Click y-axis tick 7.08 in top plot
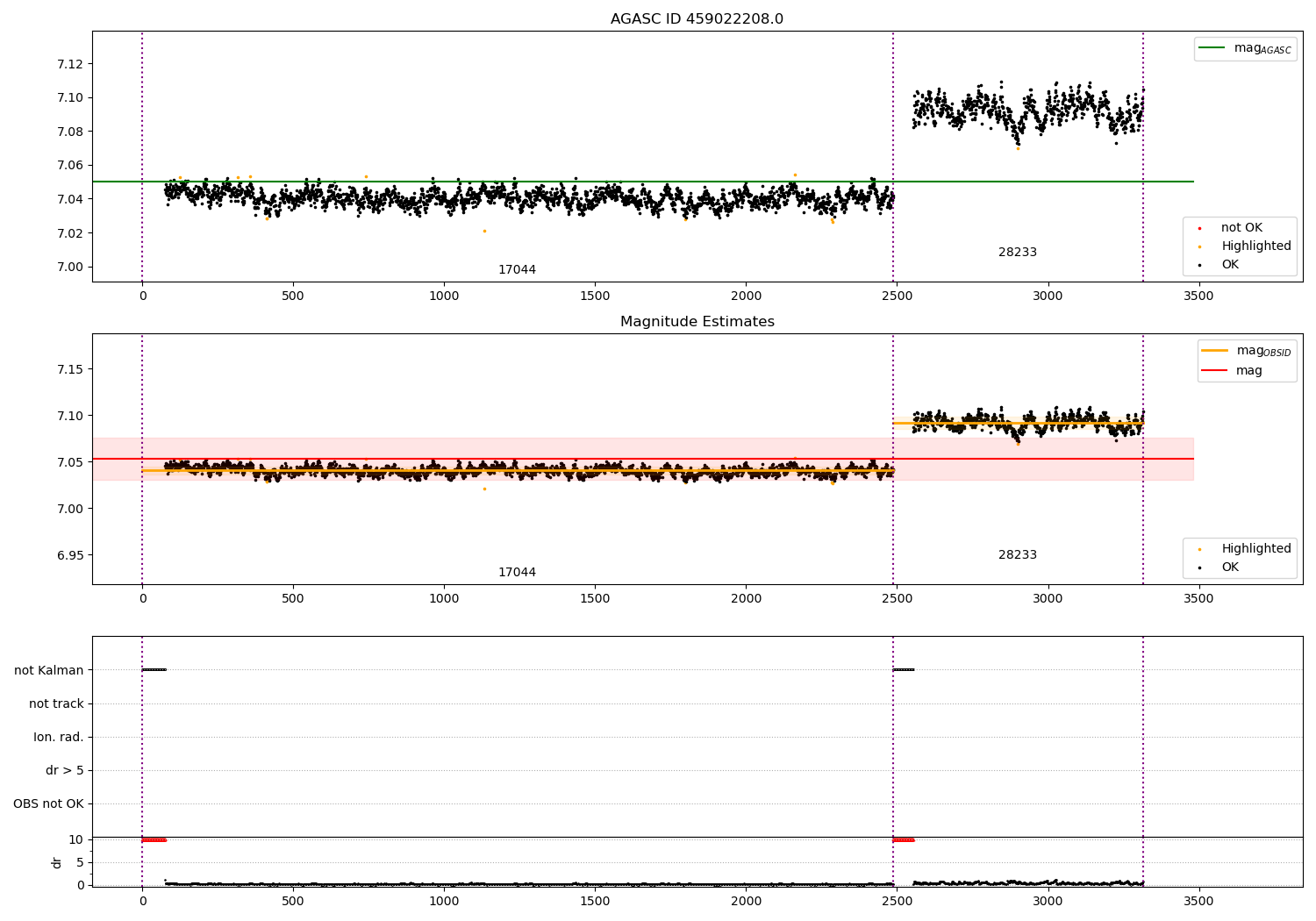 click(x=70, y=132)
